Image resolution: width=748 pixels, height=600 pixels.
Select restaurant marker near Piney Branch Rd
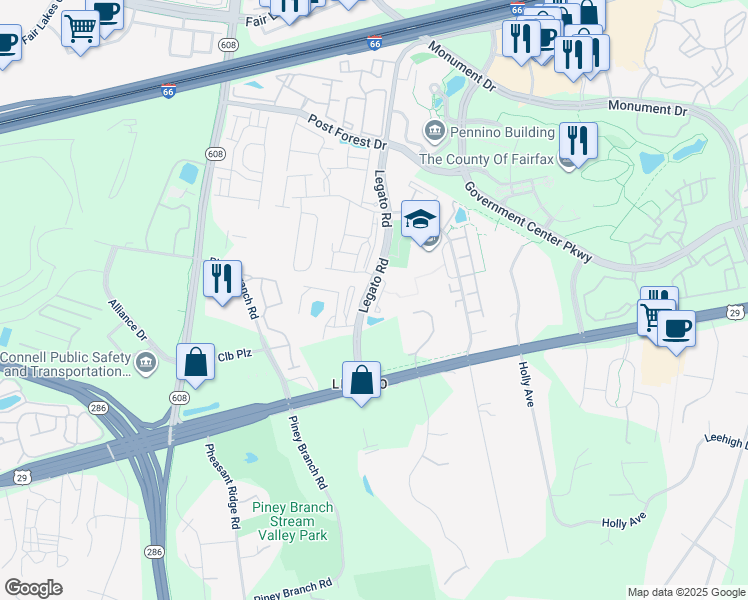(222, 280)
